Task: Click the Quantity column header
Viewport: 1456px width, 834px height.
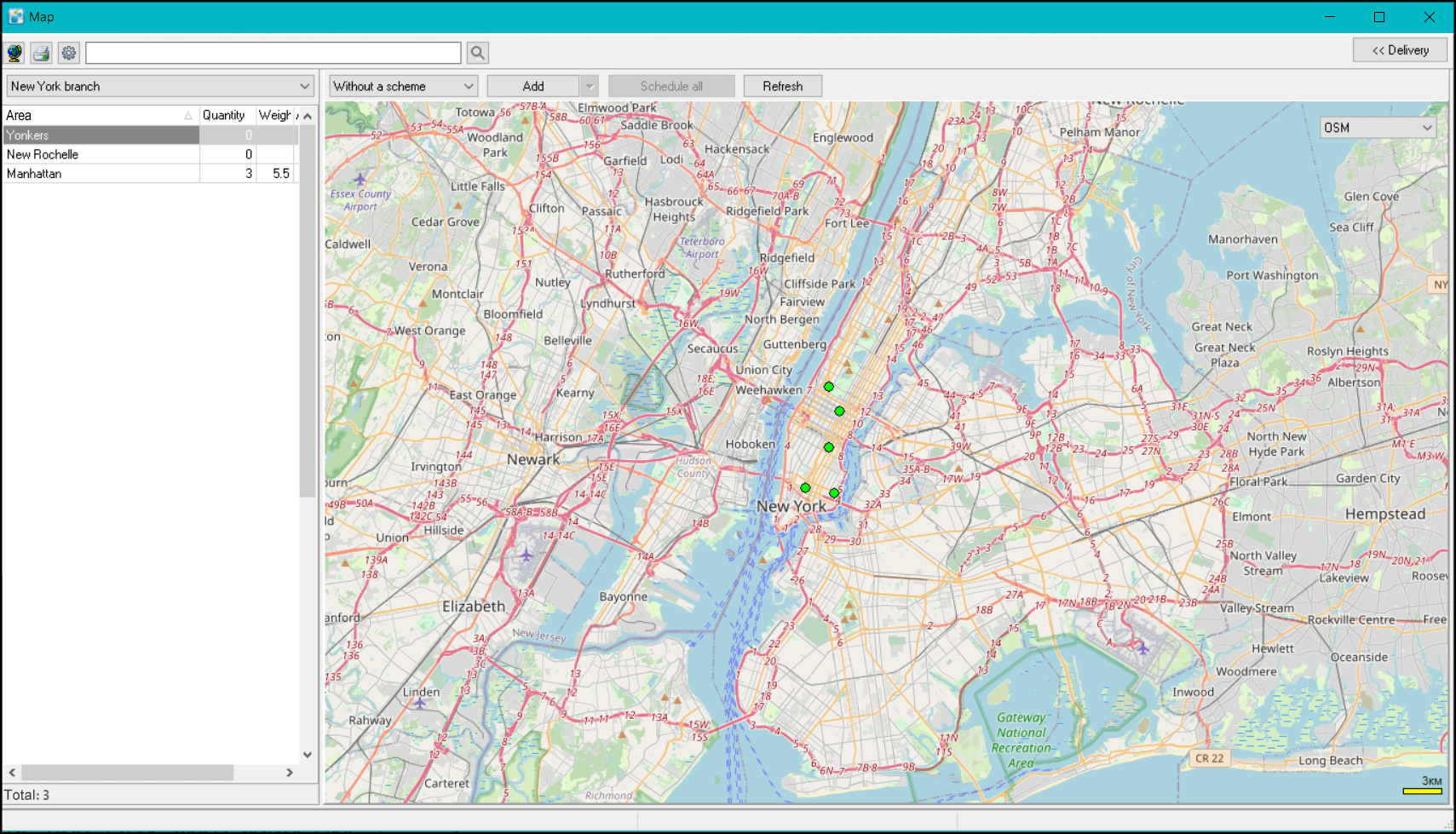Action: (227, 115)
